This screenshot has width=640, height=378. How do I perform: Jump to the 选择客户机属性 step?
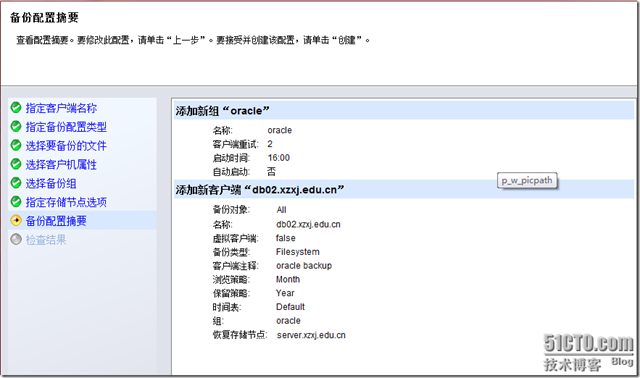(61, 165)
